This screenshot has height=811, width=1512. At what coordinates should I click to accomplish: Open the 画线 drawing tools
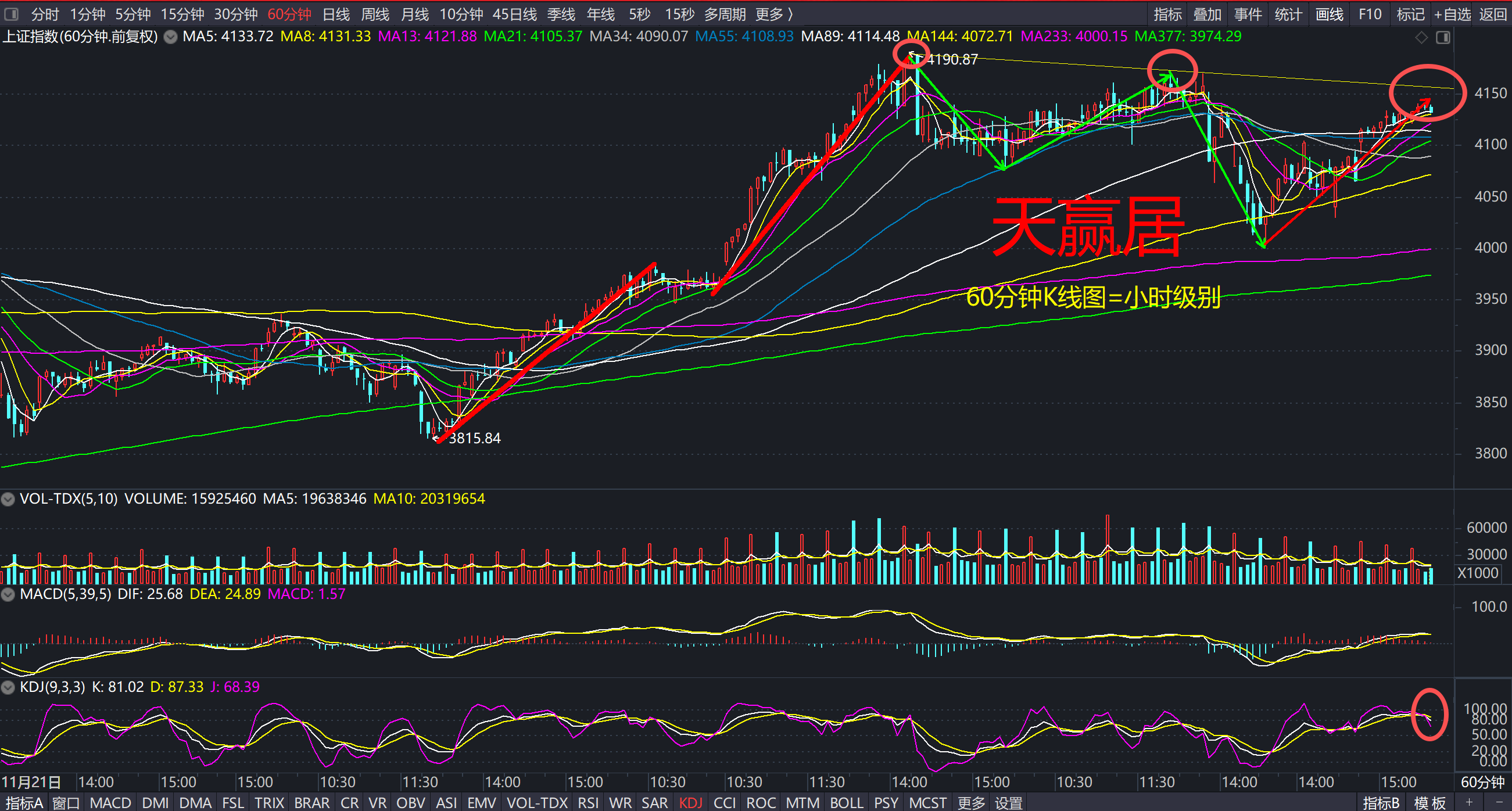tap(1329, 14)
